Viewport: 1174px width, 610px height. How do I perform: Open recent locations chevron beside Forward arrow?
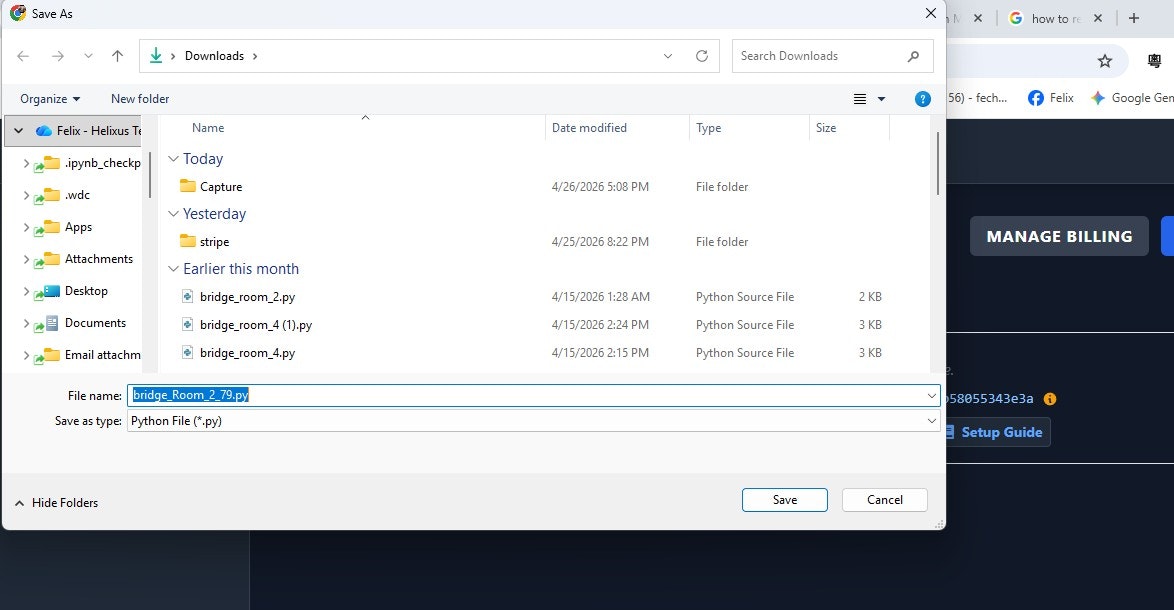point(88,56)
